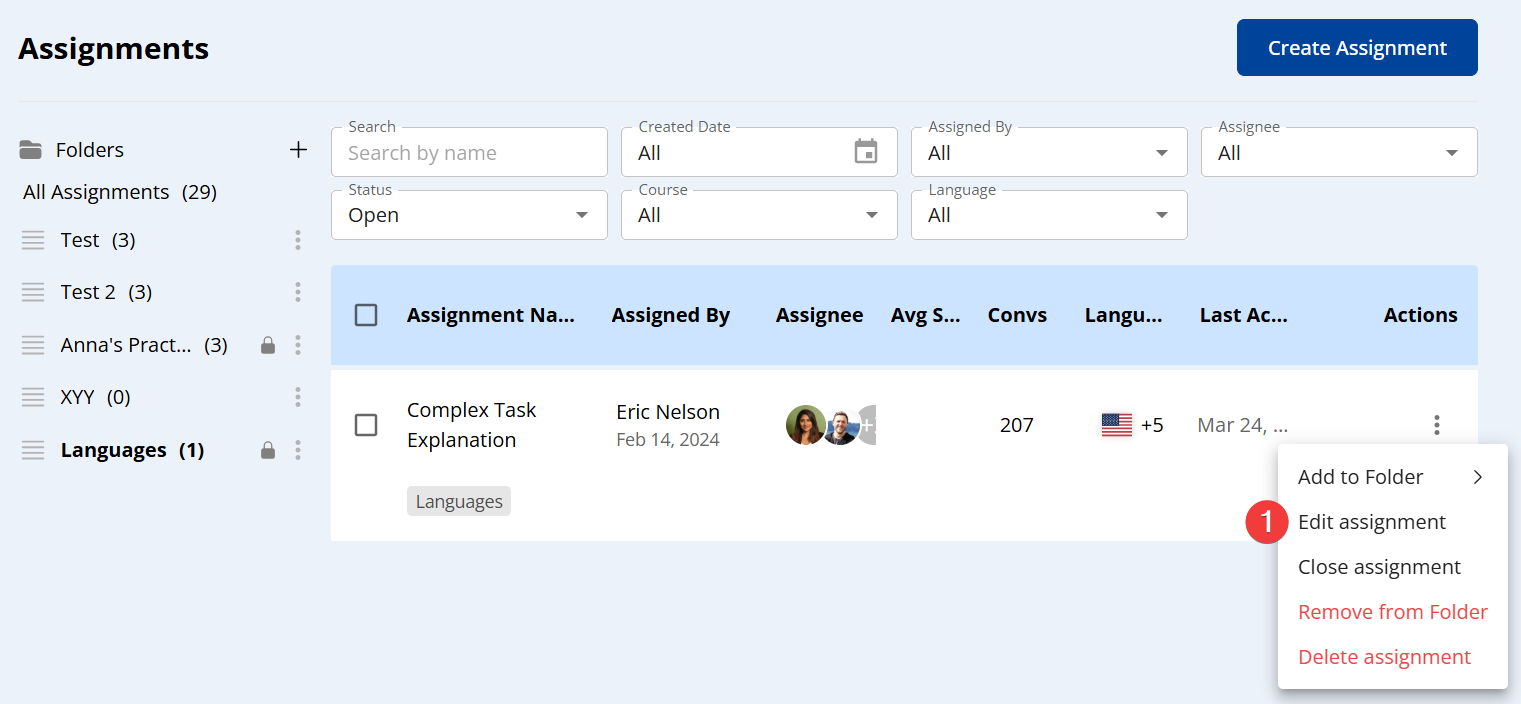Open three-dot menu for Test folder
This screenshot has height=704, width=1521.
298,240
